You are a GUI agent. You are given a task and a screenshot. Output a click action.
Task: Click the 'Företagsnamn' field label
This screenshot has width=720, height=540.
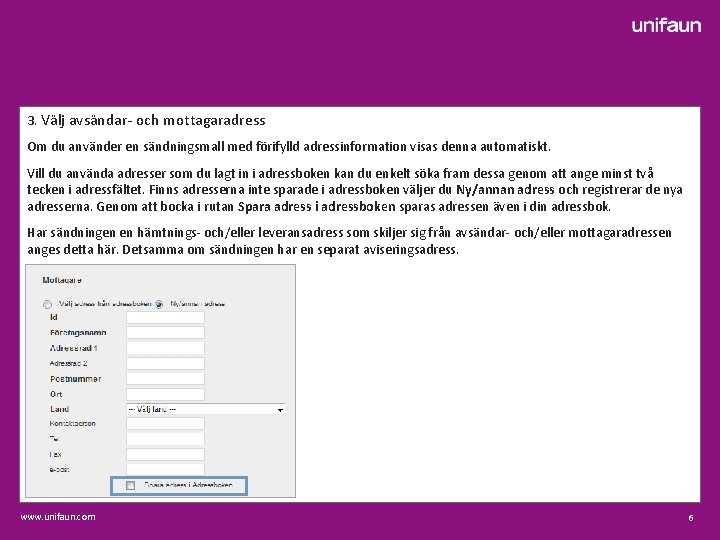pos(78,332)
